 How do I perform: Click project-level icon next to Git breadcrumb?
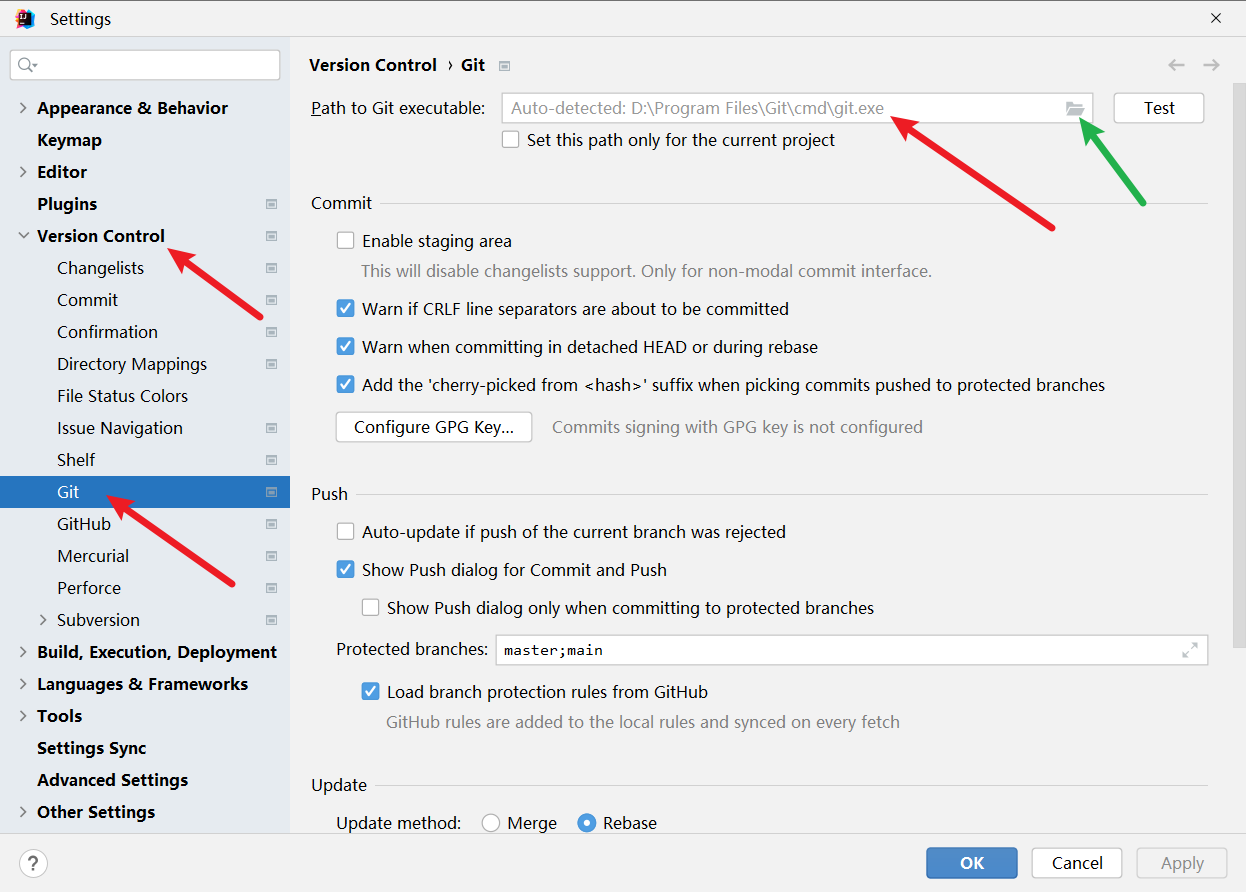[x=505, y=66]
